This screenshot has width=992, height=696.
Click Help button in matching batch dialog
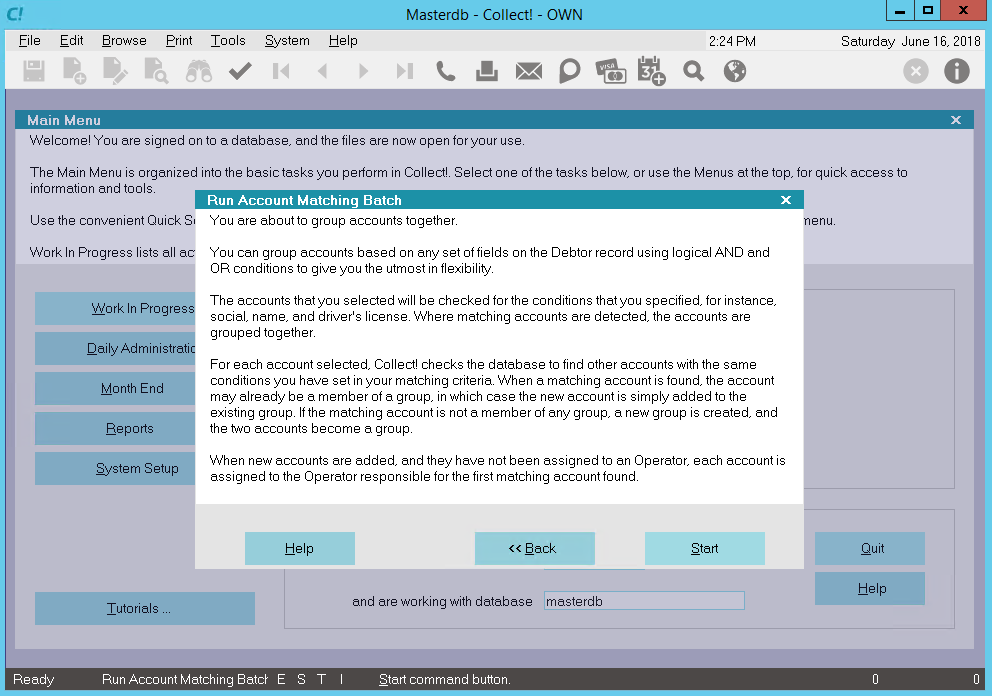[x=299, y=549]
